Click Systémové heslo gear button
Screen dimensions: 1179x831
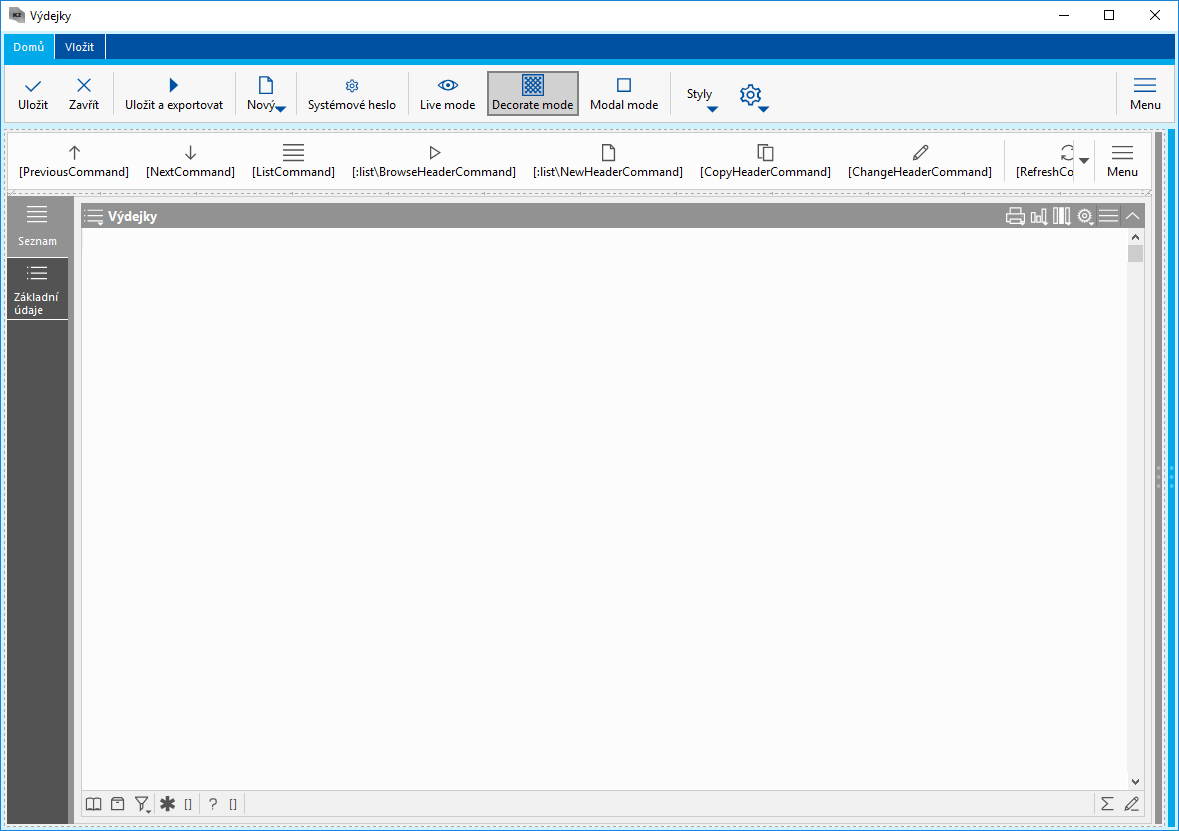point(351,94)
